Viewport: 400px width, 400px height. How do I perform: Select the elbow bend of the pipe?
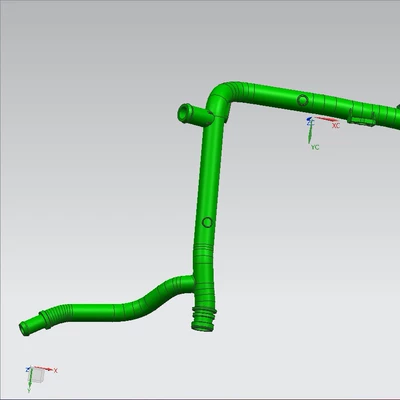222,94
